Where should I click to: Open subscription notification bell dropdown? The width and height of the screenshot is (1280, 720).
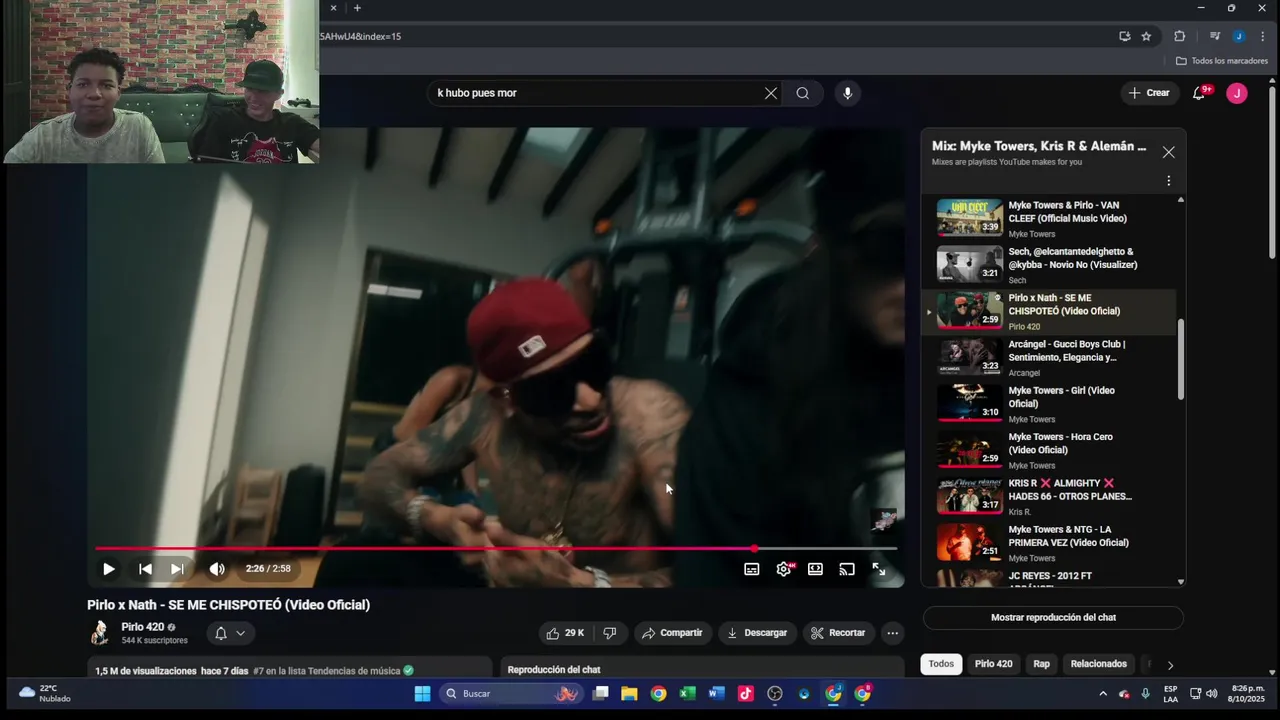(x=231, y=633)
